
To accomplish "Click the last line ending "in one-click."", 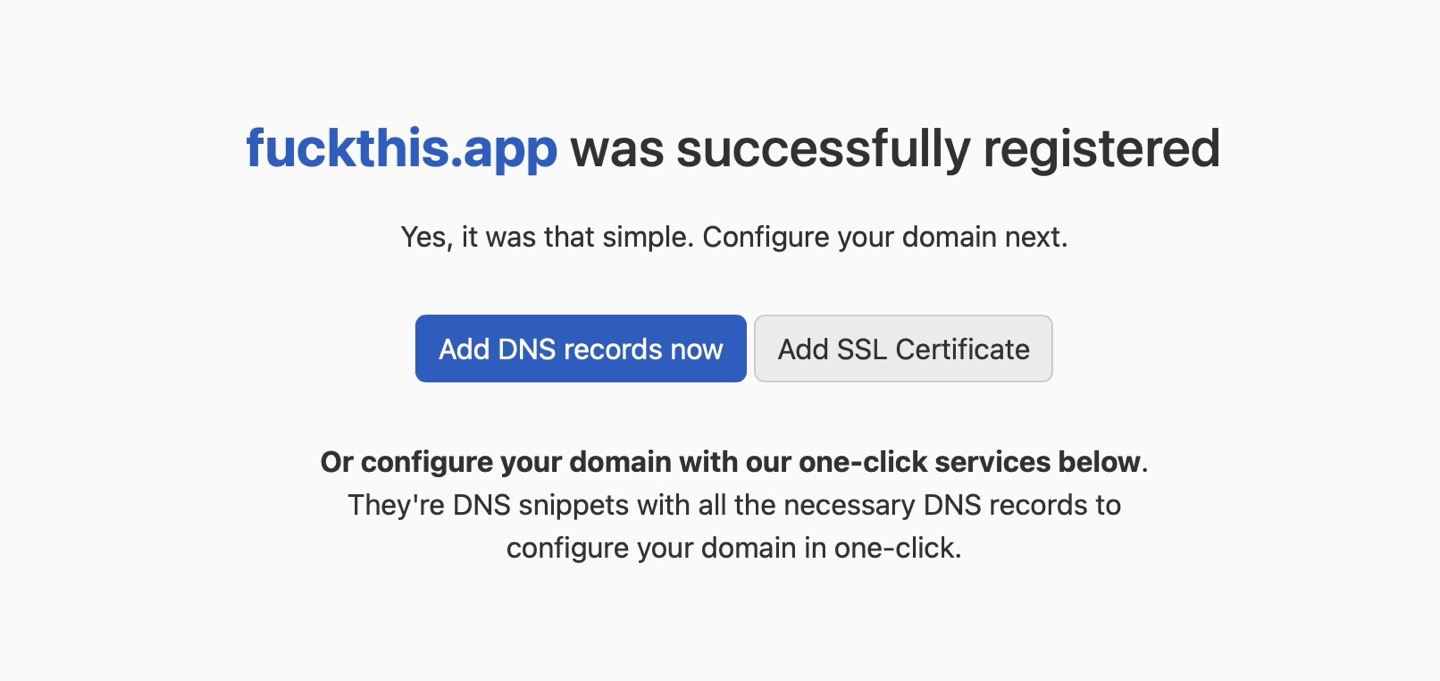I will [733, 548].
